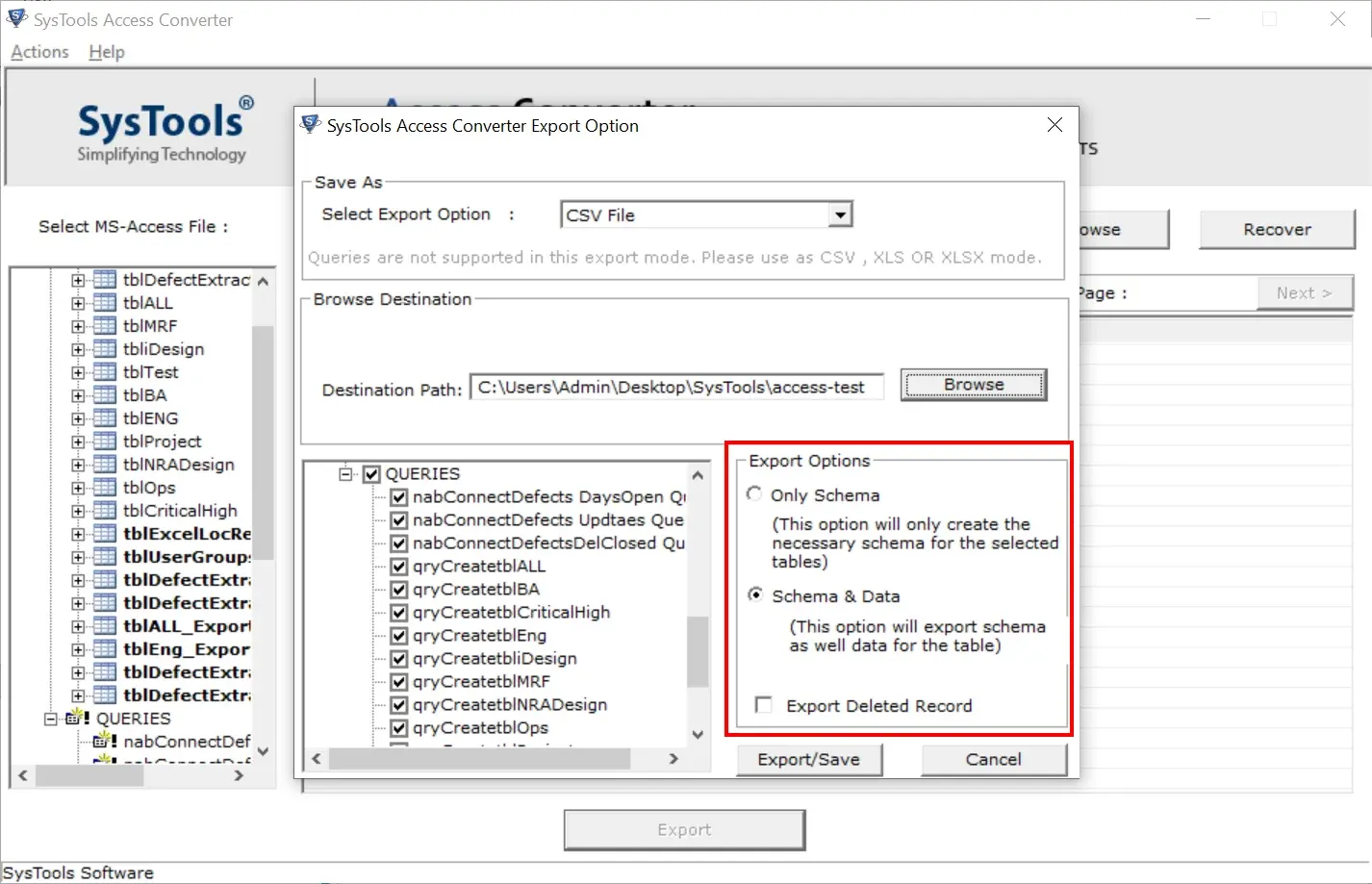Screen dimensions: 1372x884
Task: Click up arrow of left tree scrollbar
Action: [x=264, y=281]
